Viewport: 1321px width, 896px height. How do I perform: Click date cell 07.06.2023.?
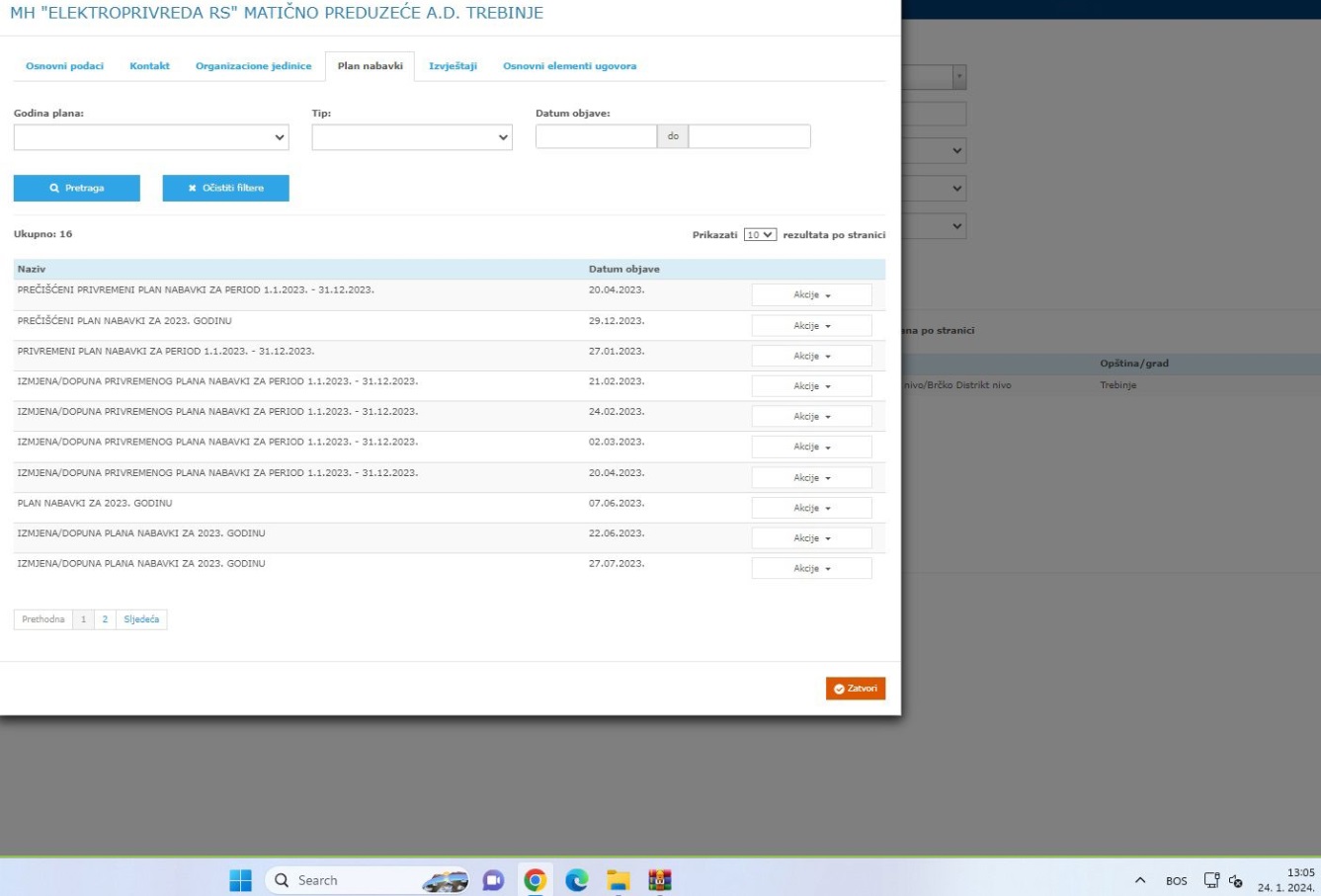(617, 503)
